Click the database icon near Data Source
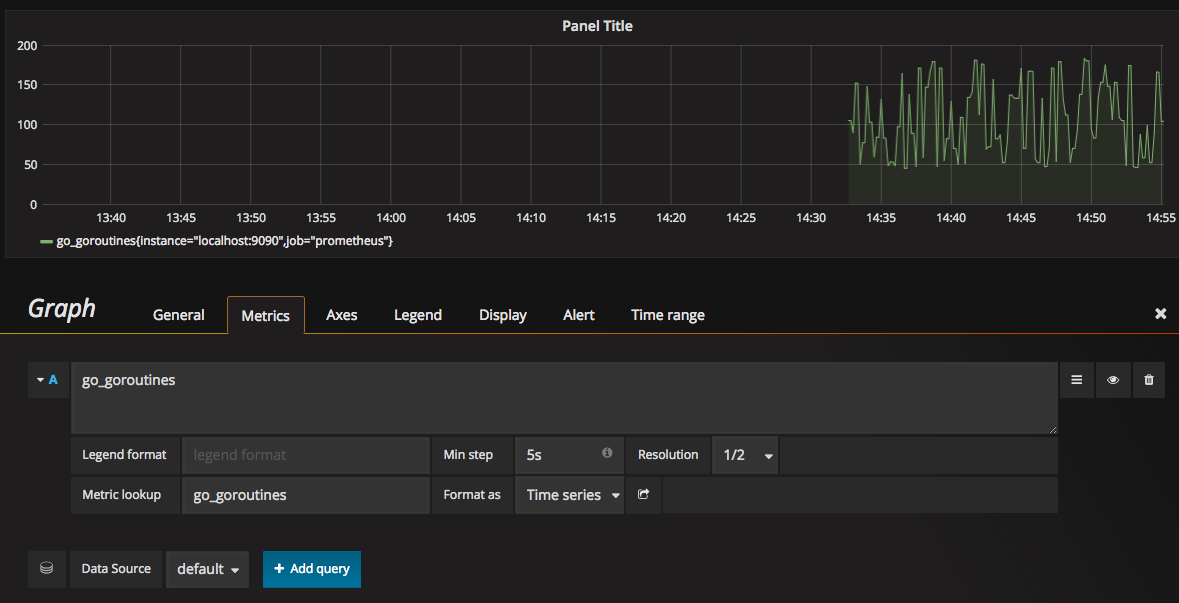1179x603 pixels. click(x=46, y=568)
